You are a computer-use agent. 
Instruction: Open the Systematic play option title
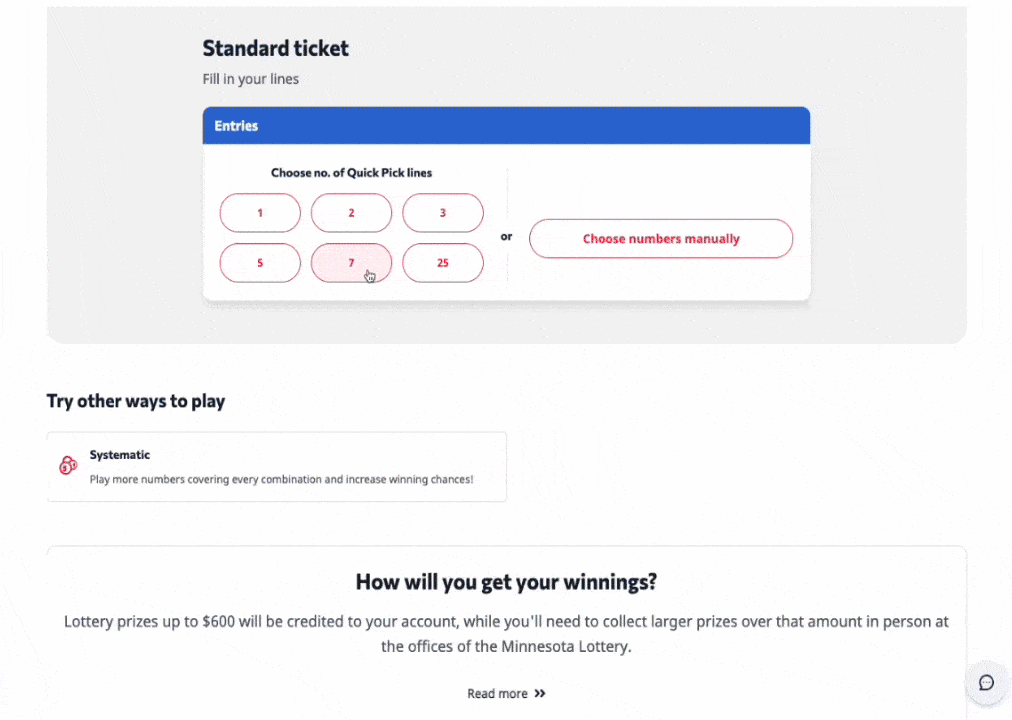pos(120,455)
